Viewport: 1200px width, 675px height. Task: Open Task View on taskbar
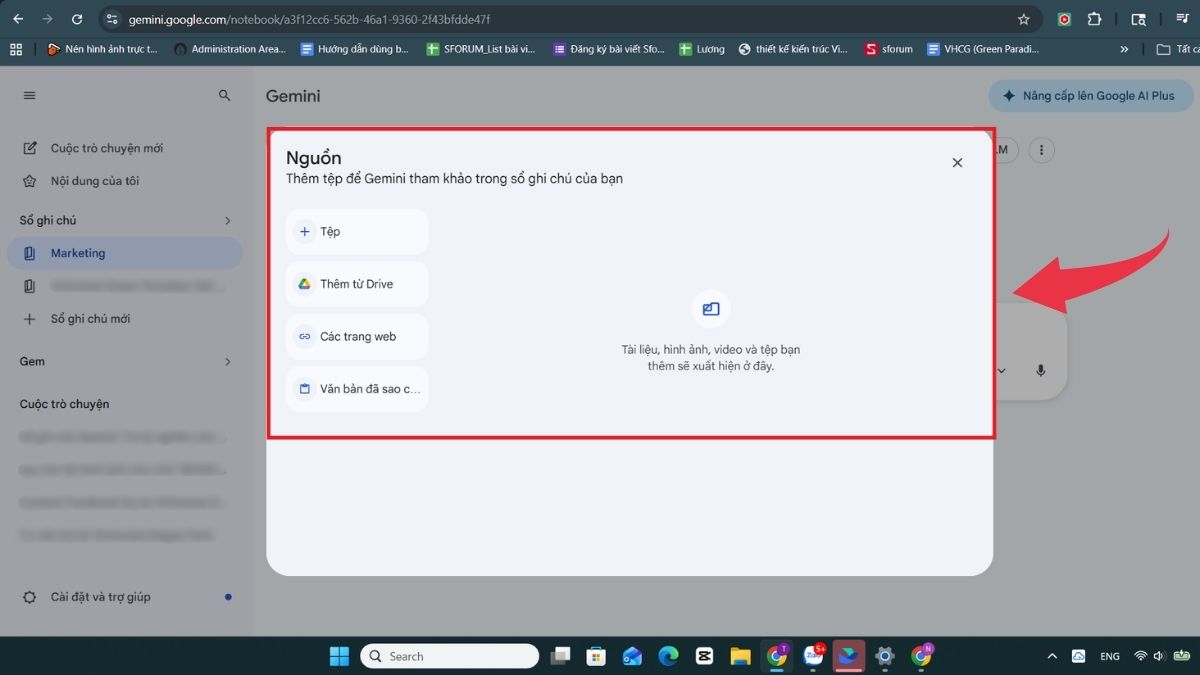pos(561,656)
